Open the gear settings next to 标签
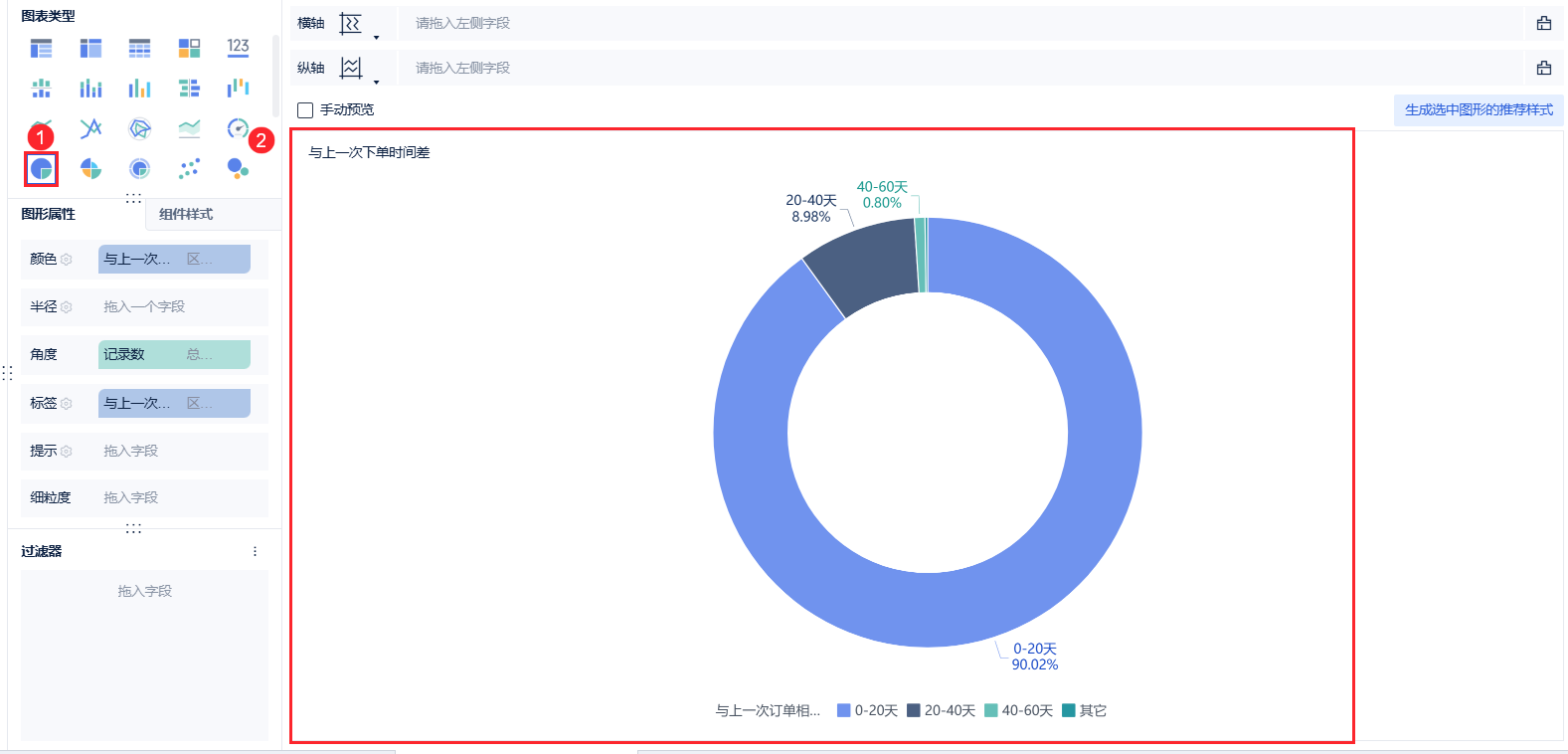 (67, 403)
